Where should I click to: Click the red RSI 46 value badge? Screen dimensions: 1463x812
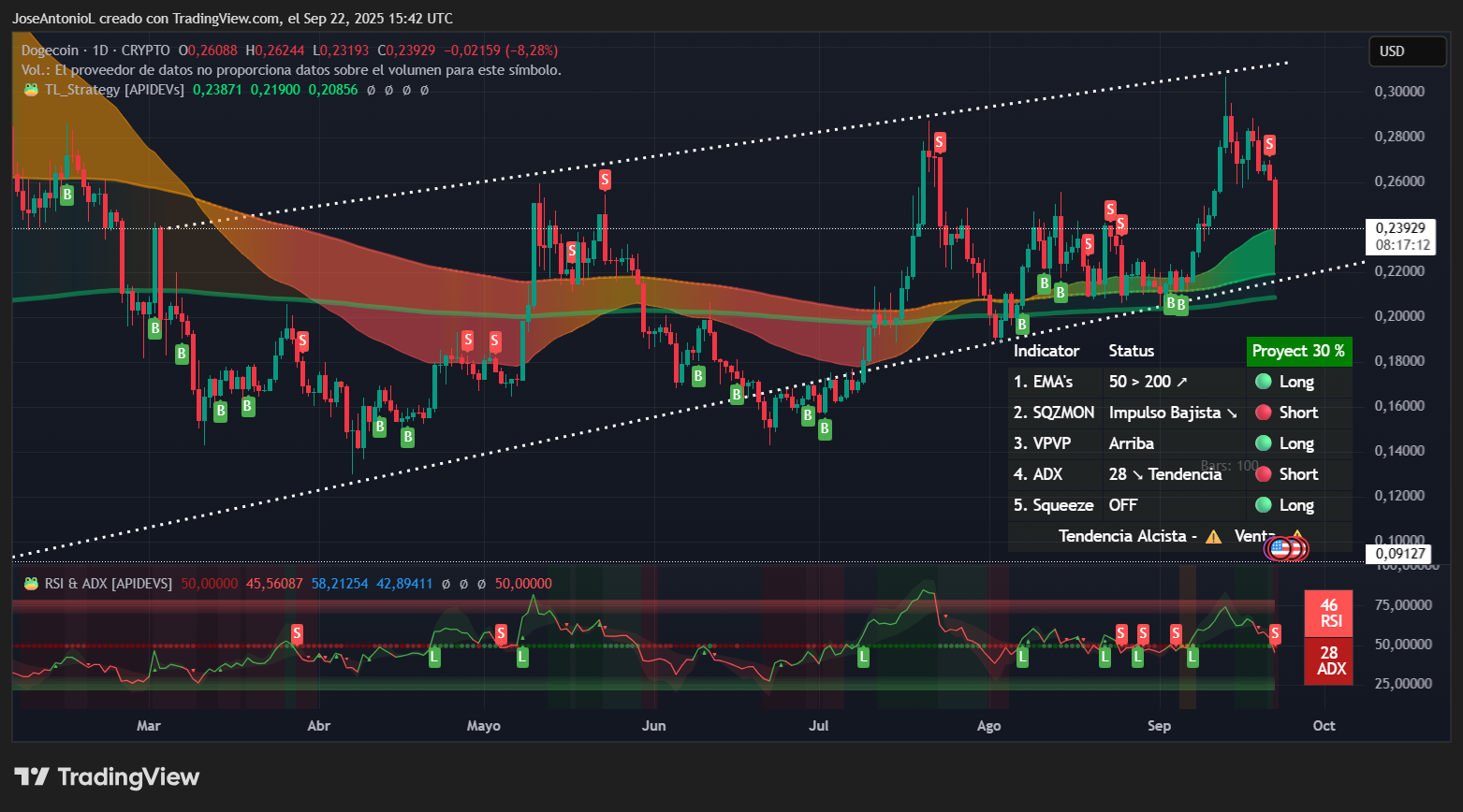[1329, 613]
